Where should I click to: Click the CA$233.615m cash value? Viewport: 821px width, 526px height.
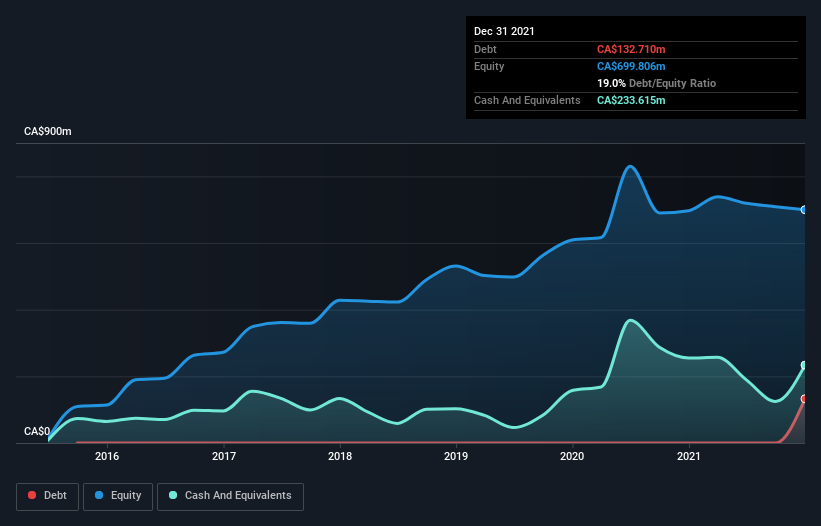[631, 100]
